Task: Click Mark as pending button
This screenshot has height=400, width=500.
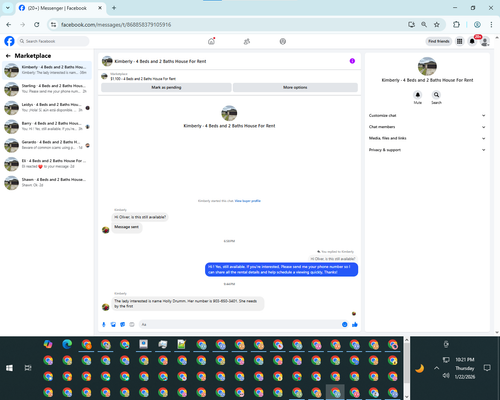Action: coord(166,87)
